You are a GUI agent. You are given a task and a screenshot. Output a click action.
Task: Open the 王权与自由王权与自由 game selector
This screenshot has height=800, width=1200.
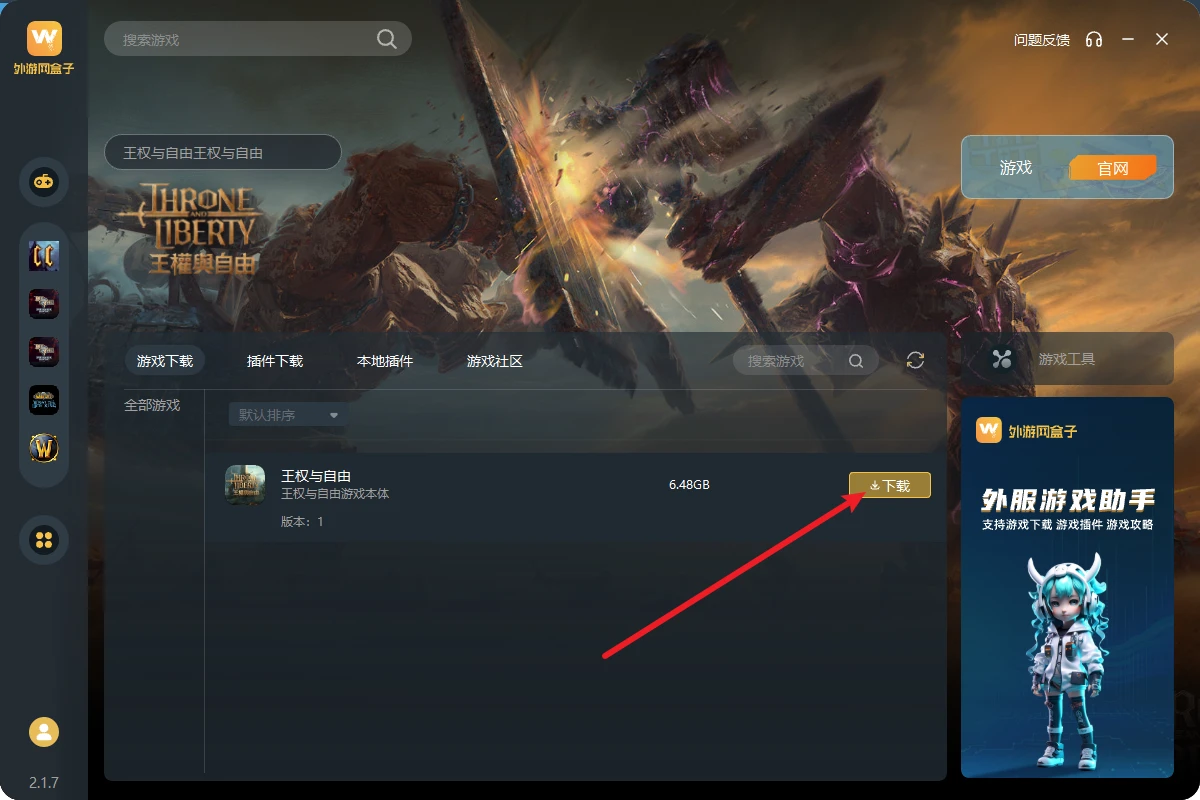223,153
